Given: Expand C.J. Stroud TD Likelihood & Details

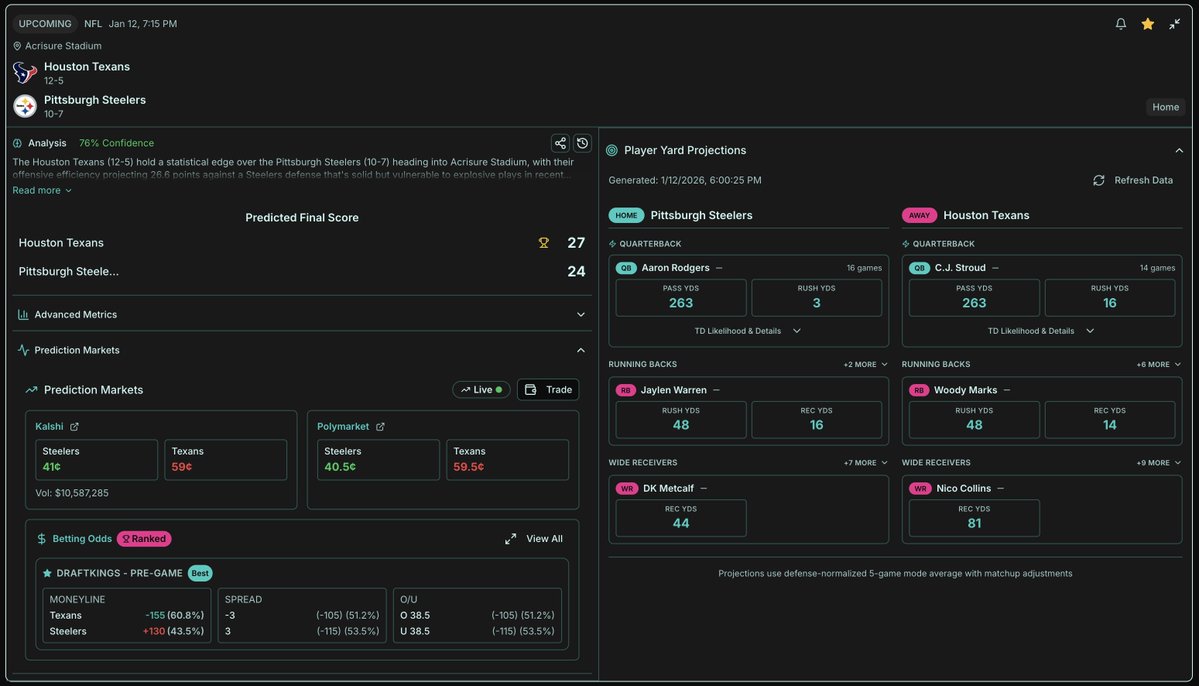Looking at the screenshot, I should click(x=1041, y=331).
